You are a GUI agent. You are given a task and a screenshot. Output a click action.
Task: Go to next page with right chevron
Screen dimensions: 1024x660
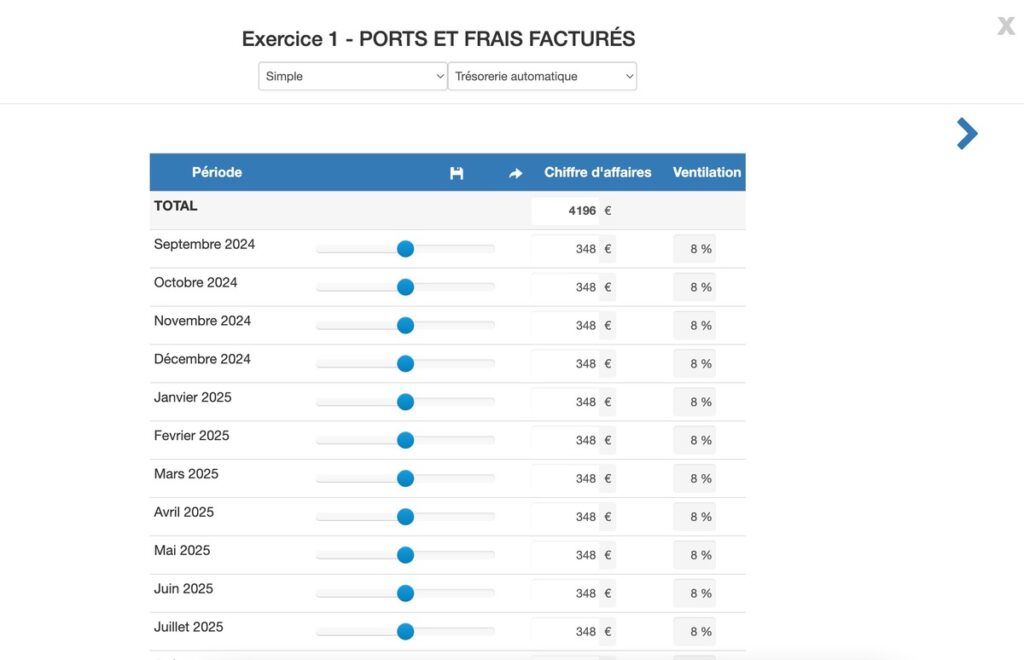pos(966,134)
